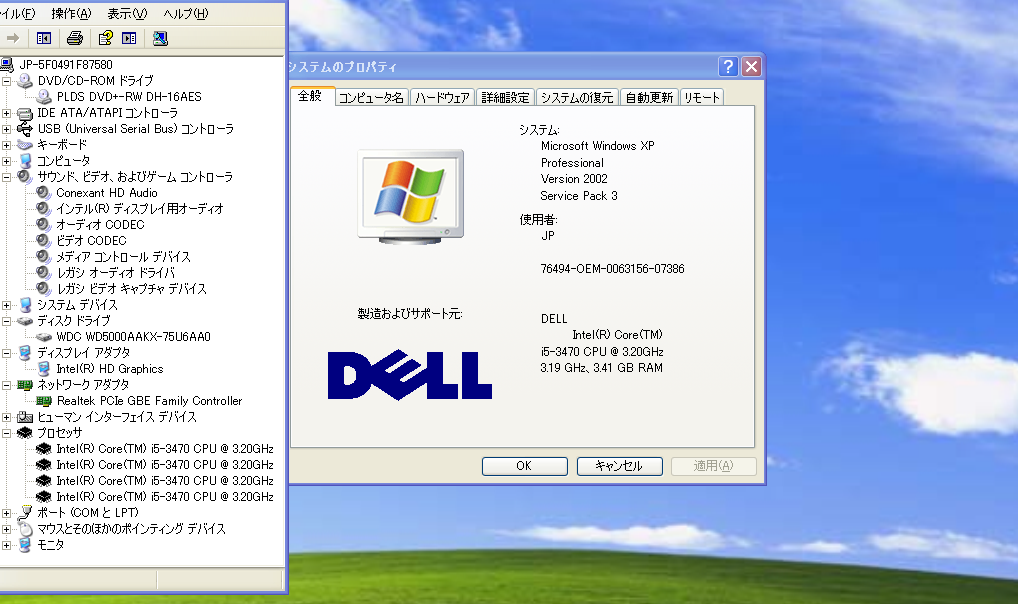
Task: Switch to the 自動更新 tab
Action: point(649,98)
